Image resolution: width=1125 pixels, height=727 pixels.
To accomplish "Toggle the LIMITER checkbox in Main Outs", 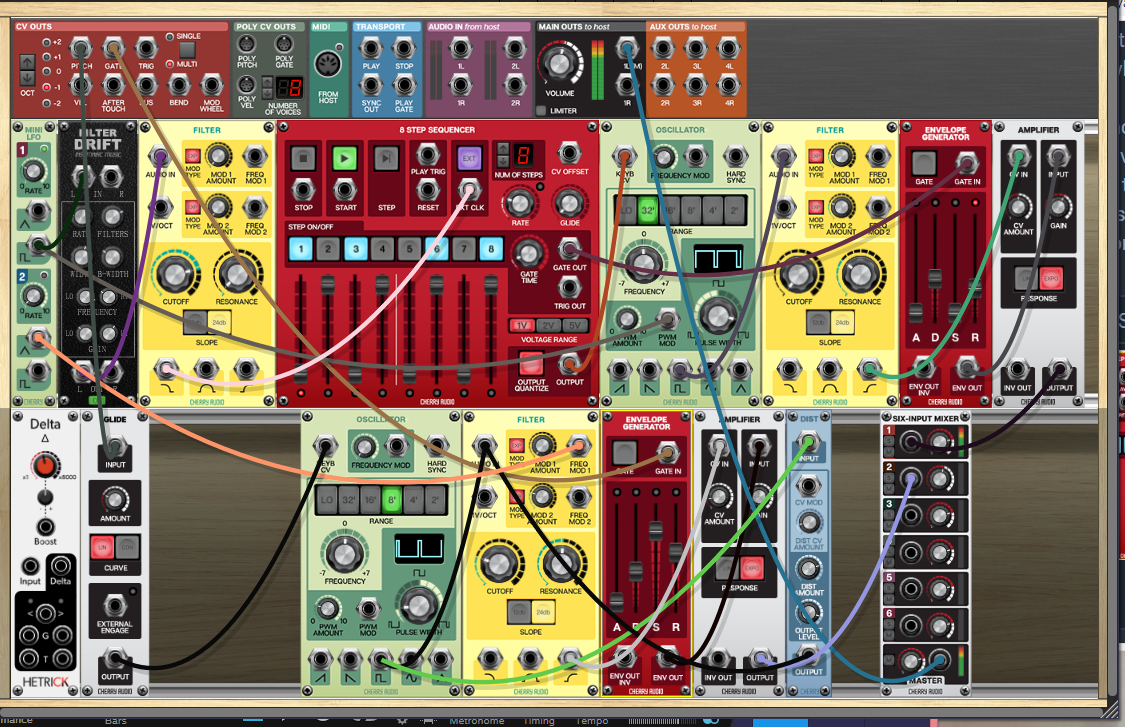I will tap(541, 111).
